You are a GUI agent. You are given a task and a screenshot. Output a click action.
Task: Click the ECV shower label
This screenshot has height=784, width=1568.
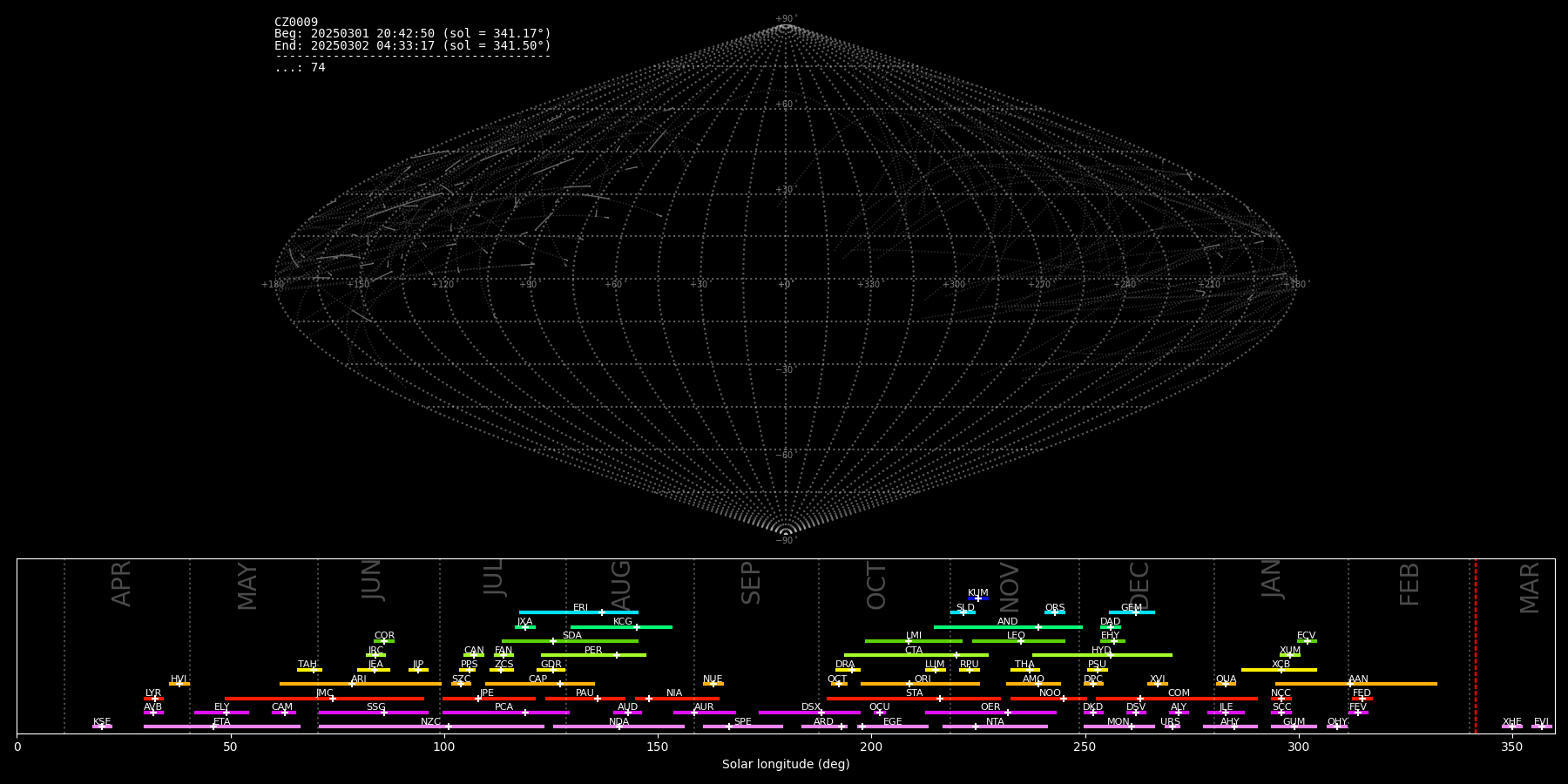tap(1307, 636)
